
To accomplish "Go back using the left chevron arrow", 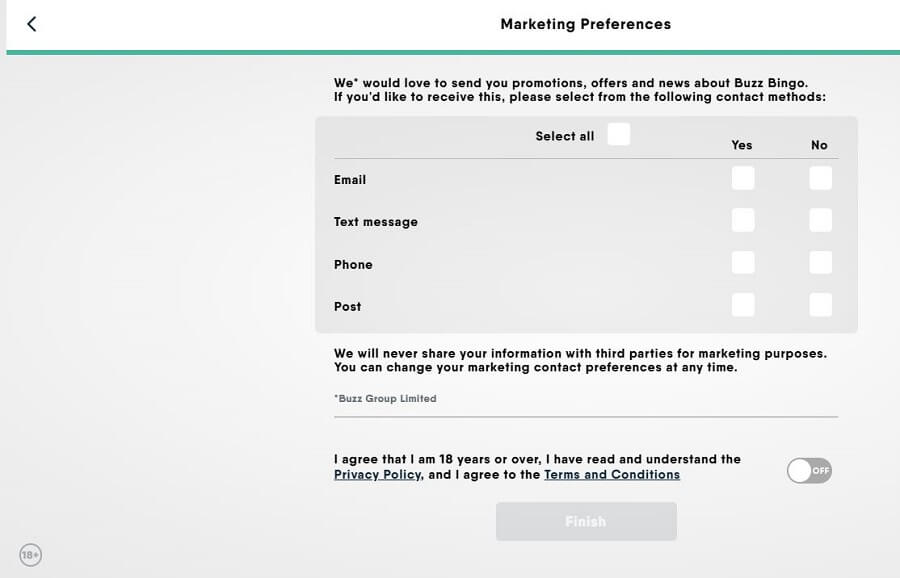I will [32, 24].
